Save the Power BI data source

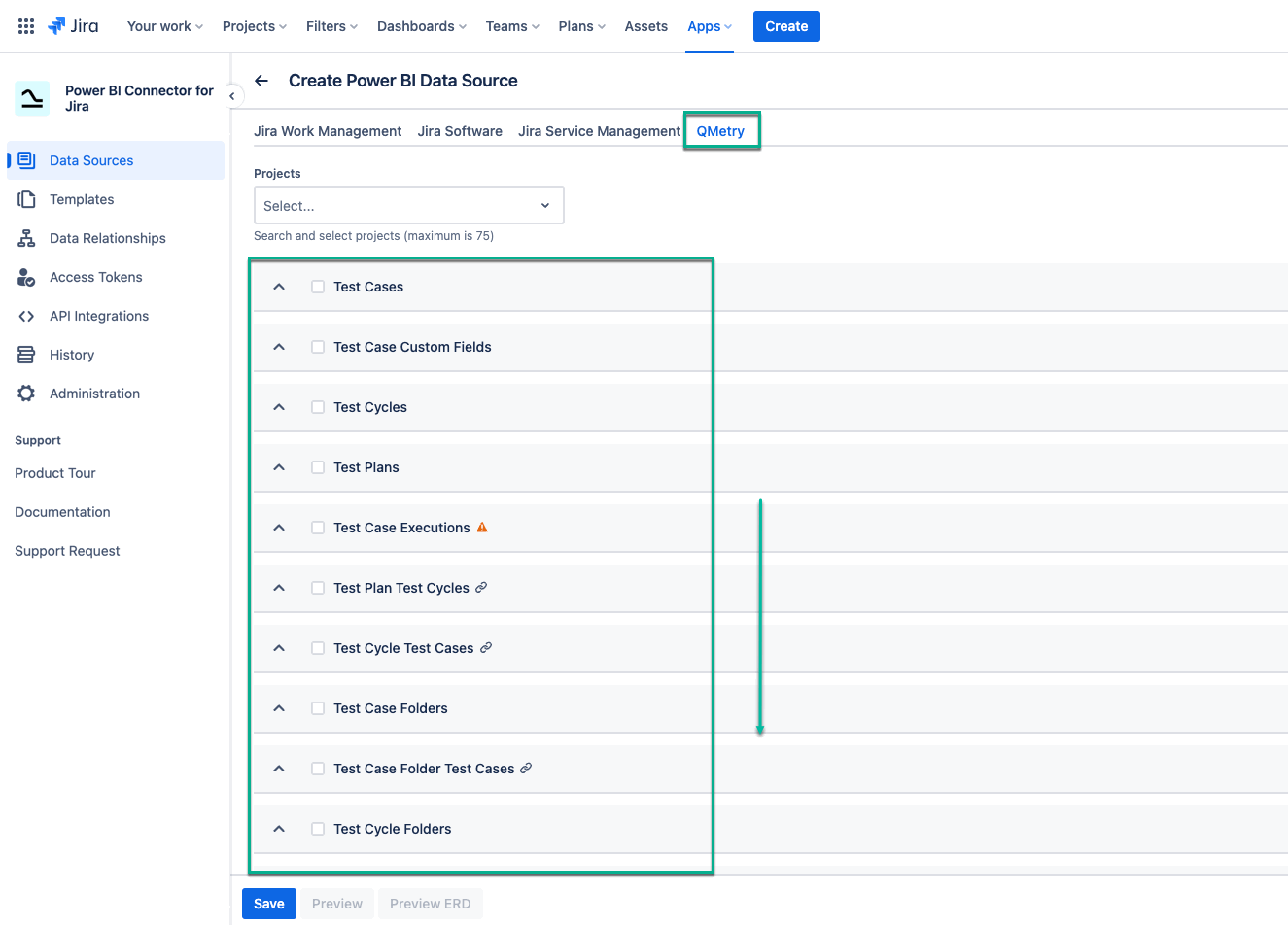tap(268, 903)
